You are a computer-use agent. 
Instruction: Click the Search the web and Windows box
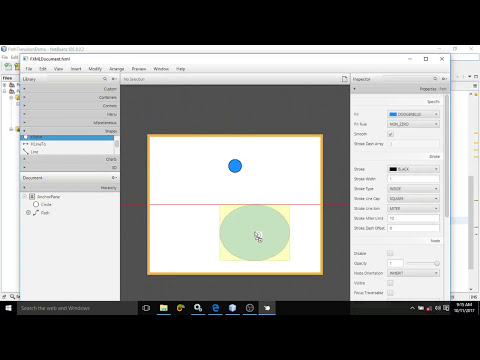77,308
